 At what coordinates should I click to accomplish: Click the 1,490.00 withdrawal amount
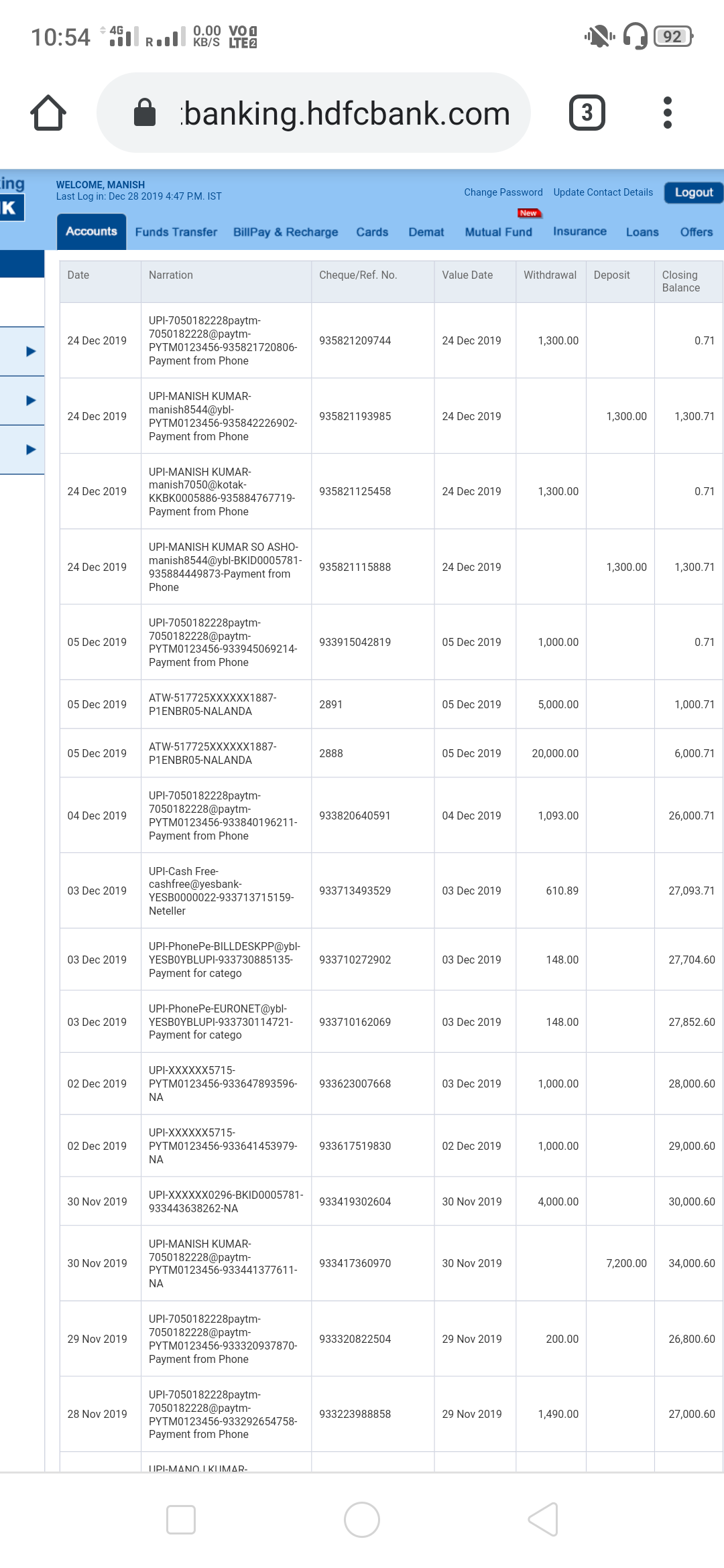pyautogui.click(x=558, y=1414)
